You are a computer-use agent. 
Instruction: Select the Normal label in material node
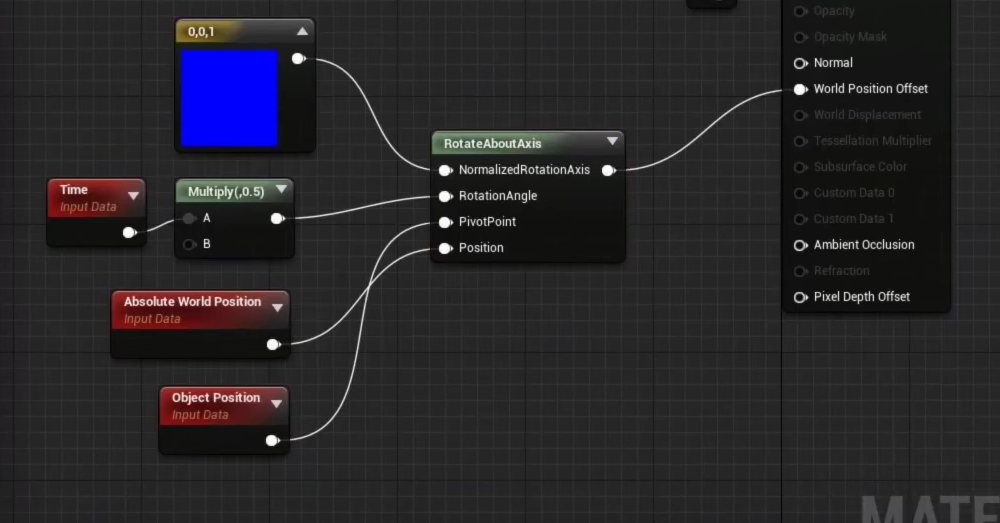pos(833,63)
